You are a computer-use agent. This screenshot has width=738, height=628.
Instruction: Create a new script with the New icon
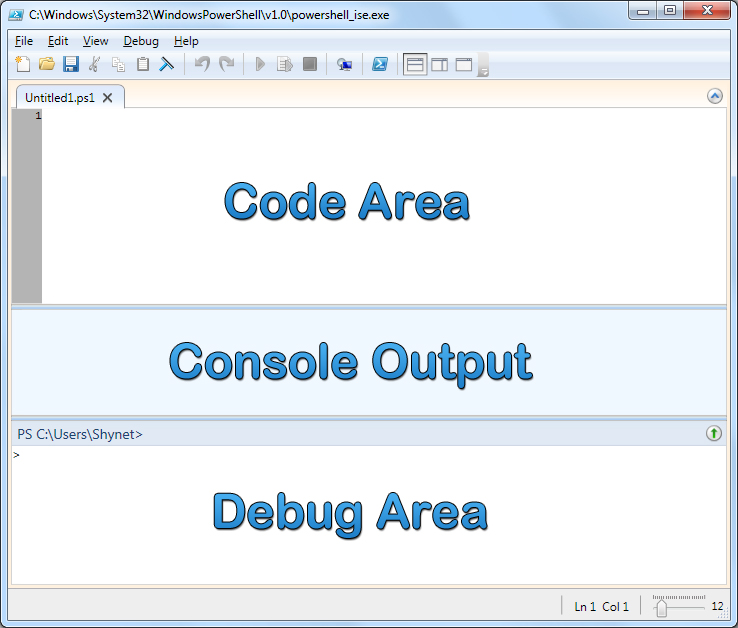(x=23, y=65)
